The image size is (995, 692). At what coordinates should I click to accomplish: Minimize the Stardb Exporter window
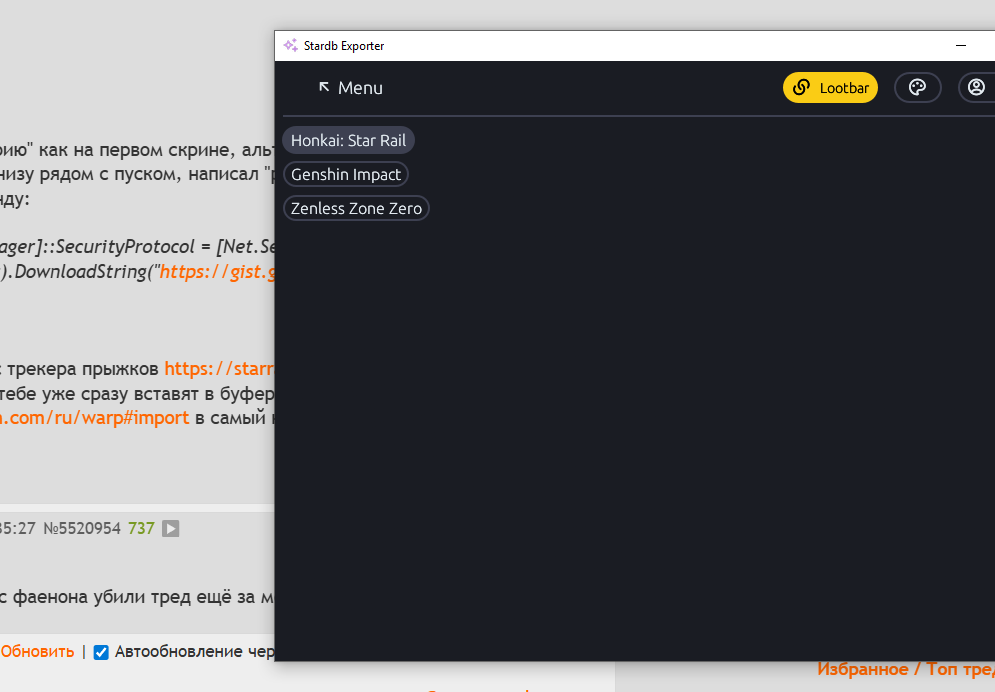[x=961, y=46]
